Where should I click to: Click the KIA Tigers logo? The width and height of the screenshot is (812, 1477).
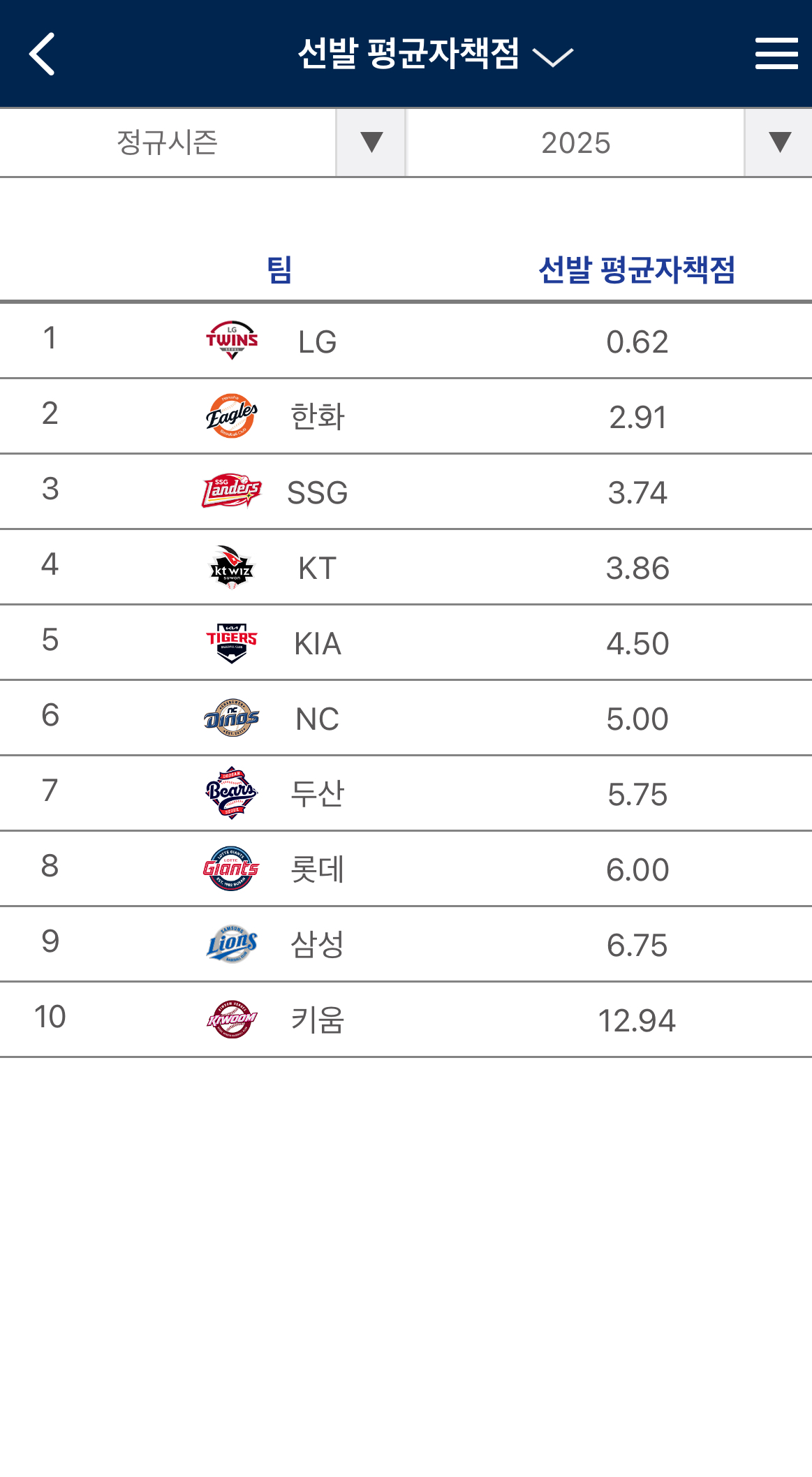point(232,642)
